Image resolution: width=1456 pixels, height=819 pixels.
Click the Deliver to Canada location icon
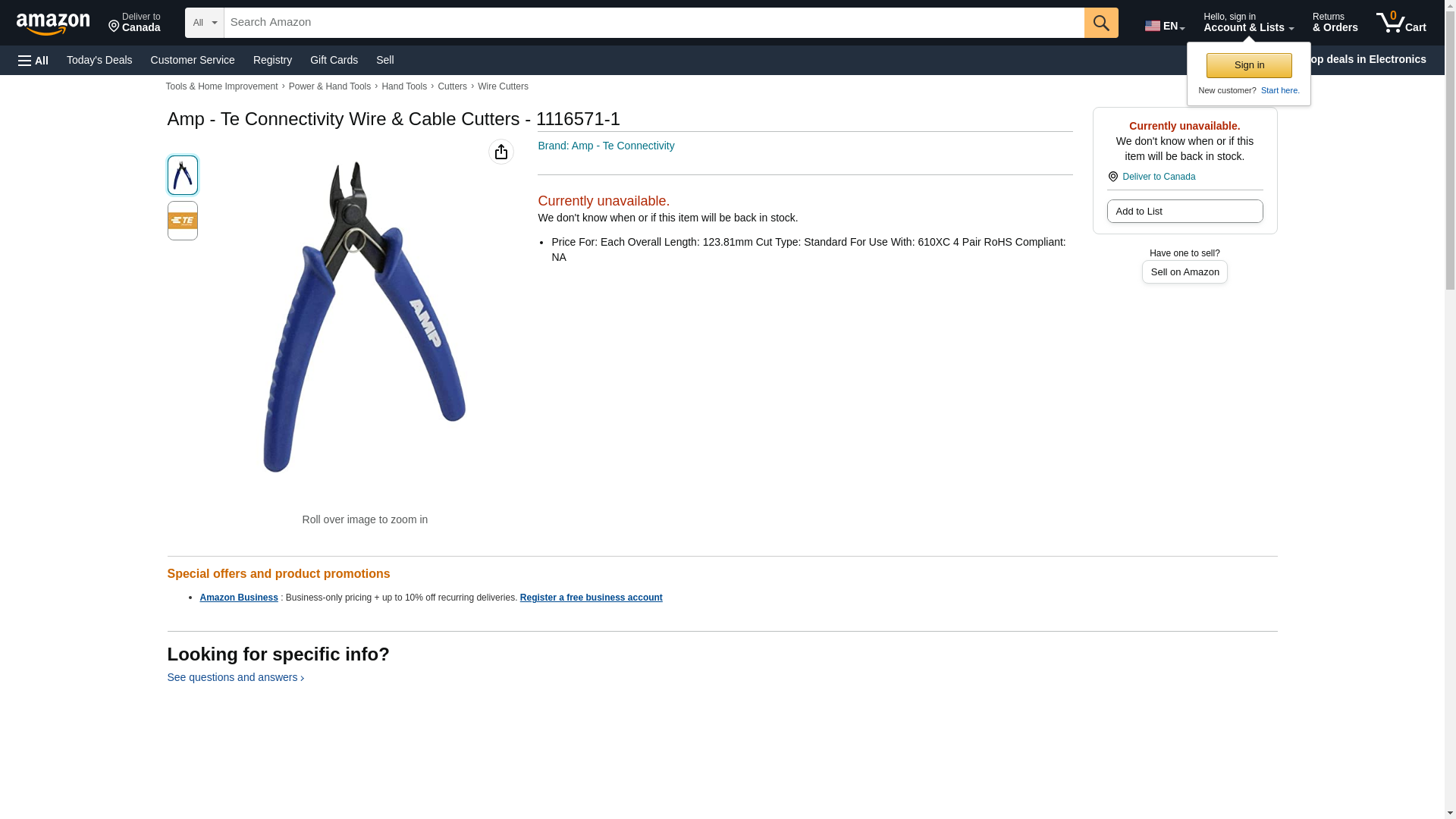(x=1112, y=177)
